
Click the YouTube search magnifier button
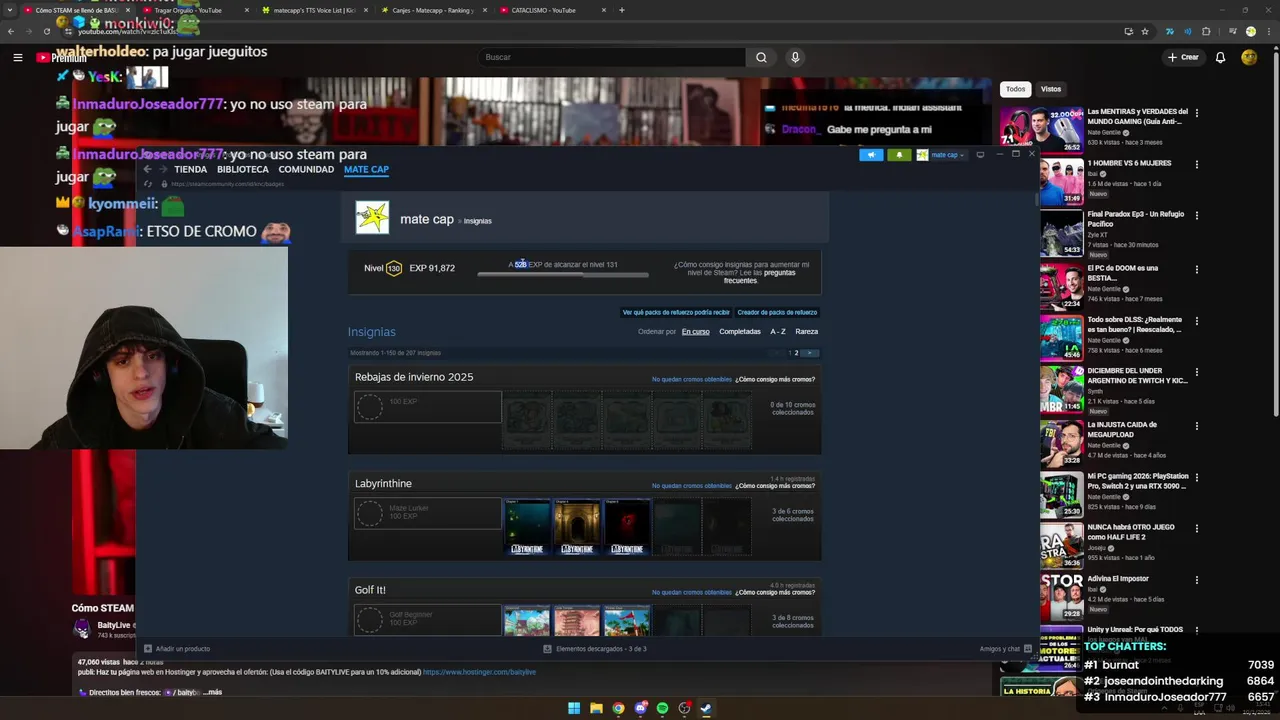click(761, 57)
